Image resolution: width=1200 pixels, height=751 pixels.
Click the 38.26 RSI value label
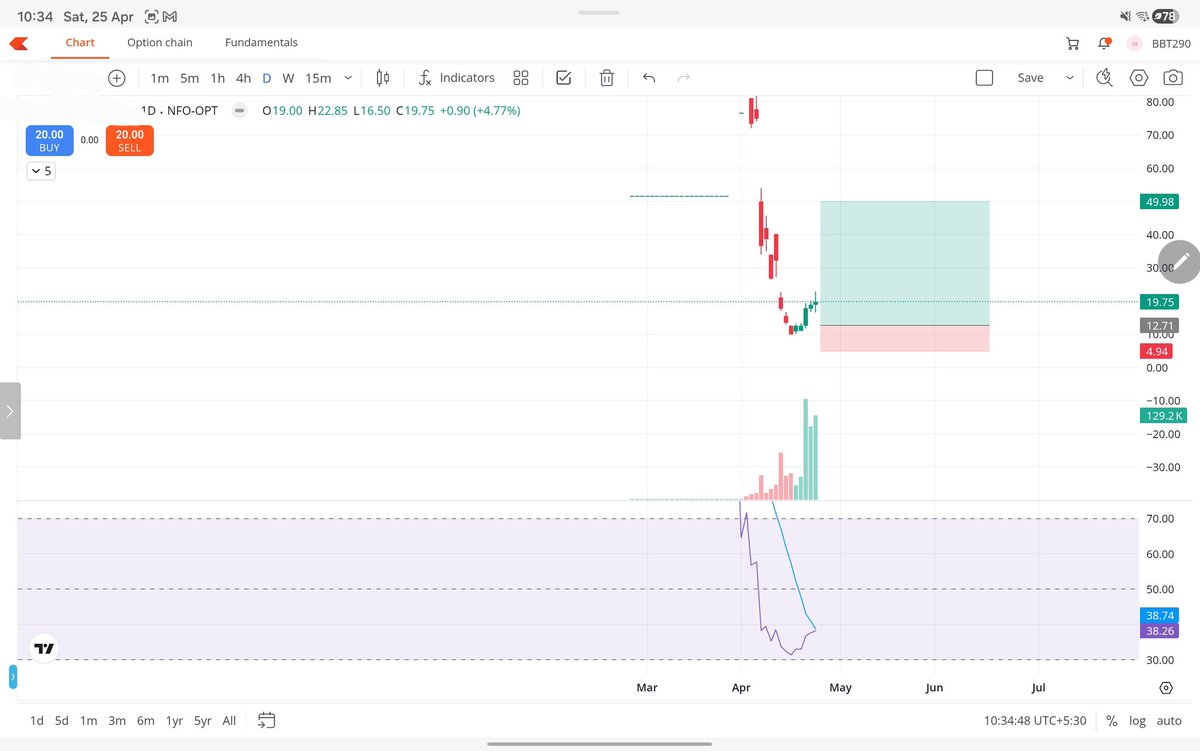pos(1159,631)
